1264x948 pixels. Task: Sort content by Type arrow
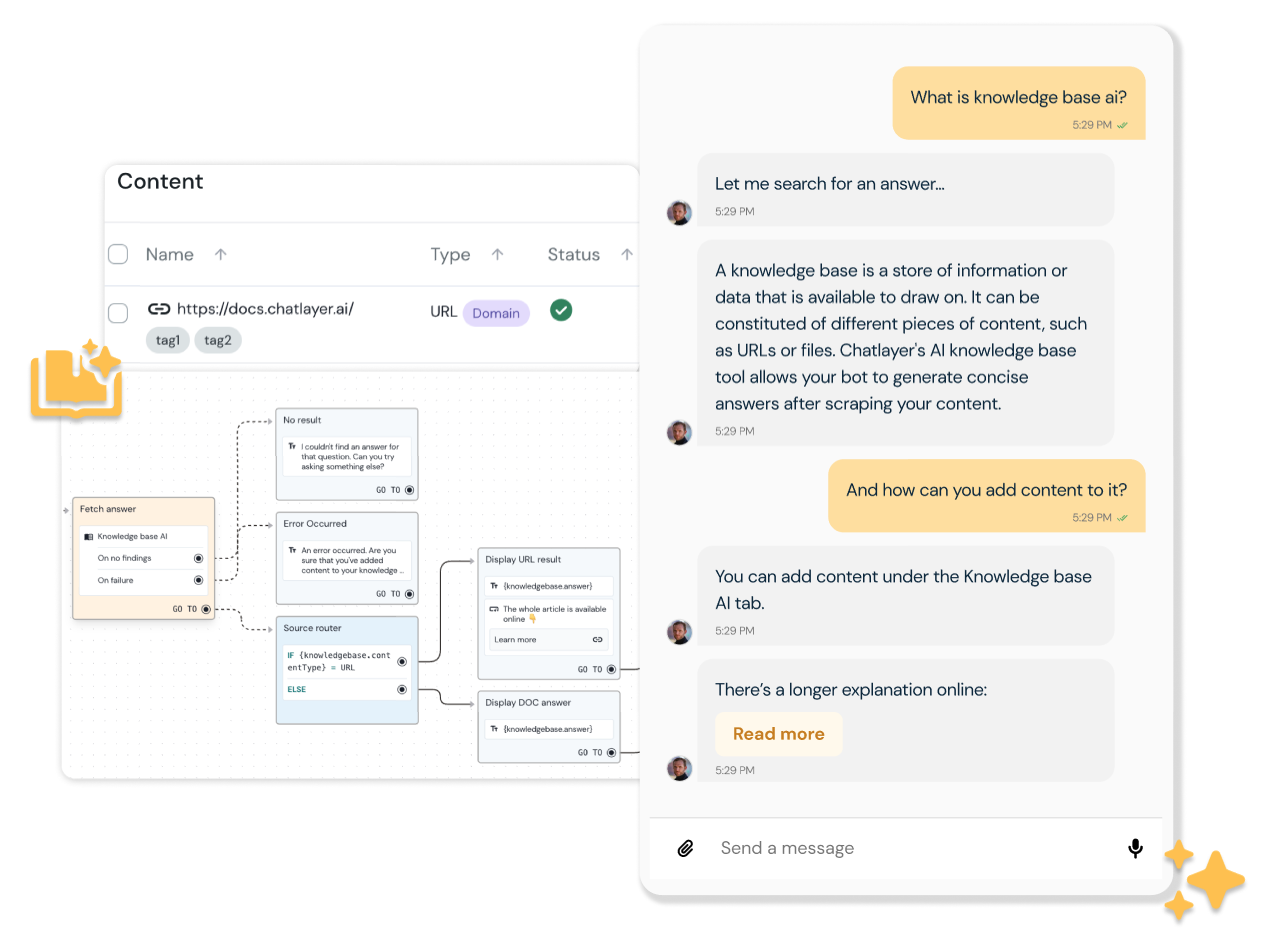497,254
